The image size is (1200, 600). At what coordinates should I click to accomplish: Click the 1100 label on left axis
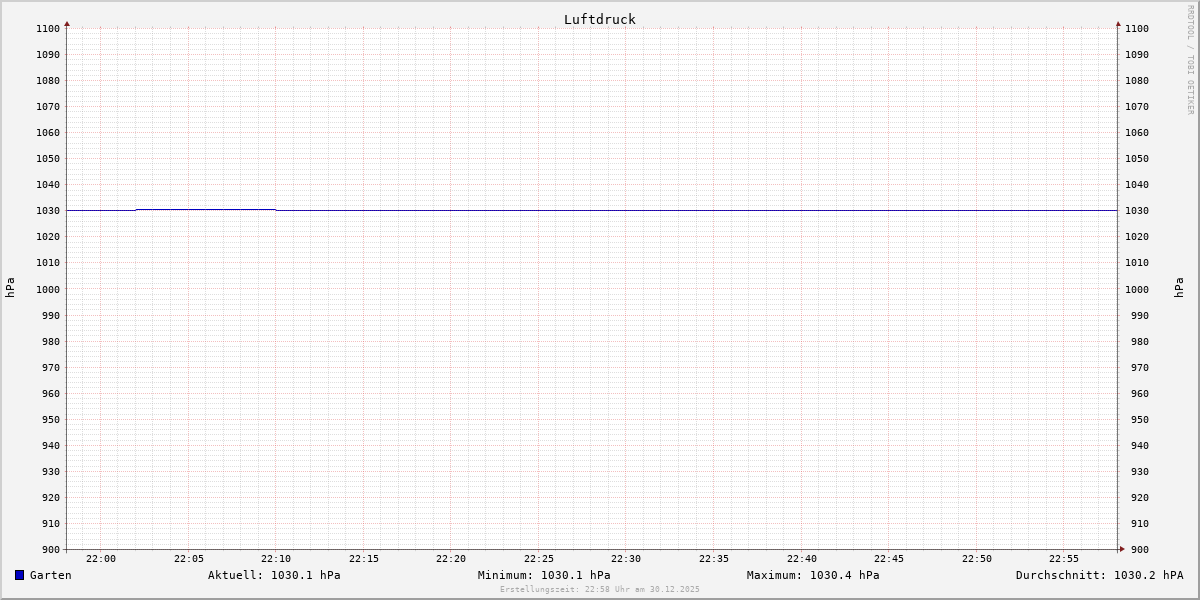[48, 28]
